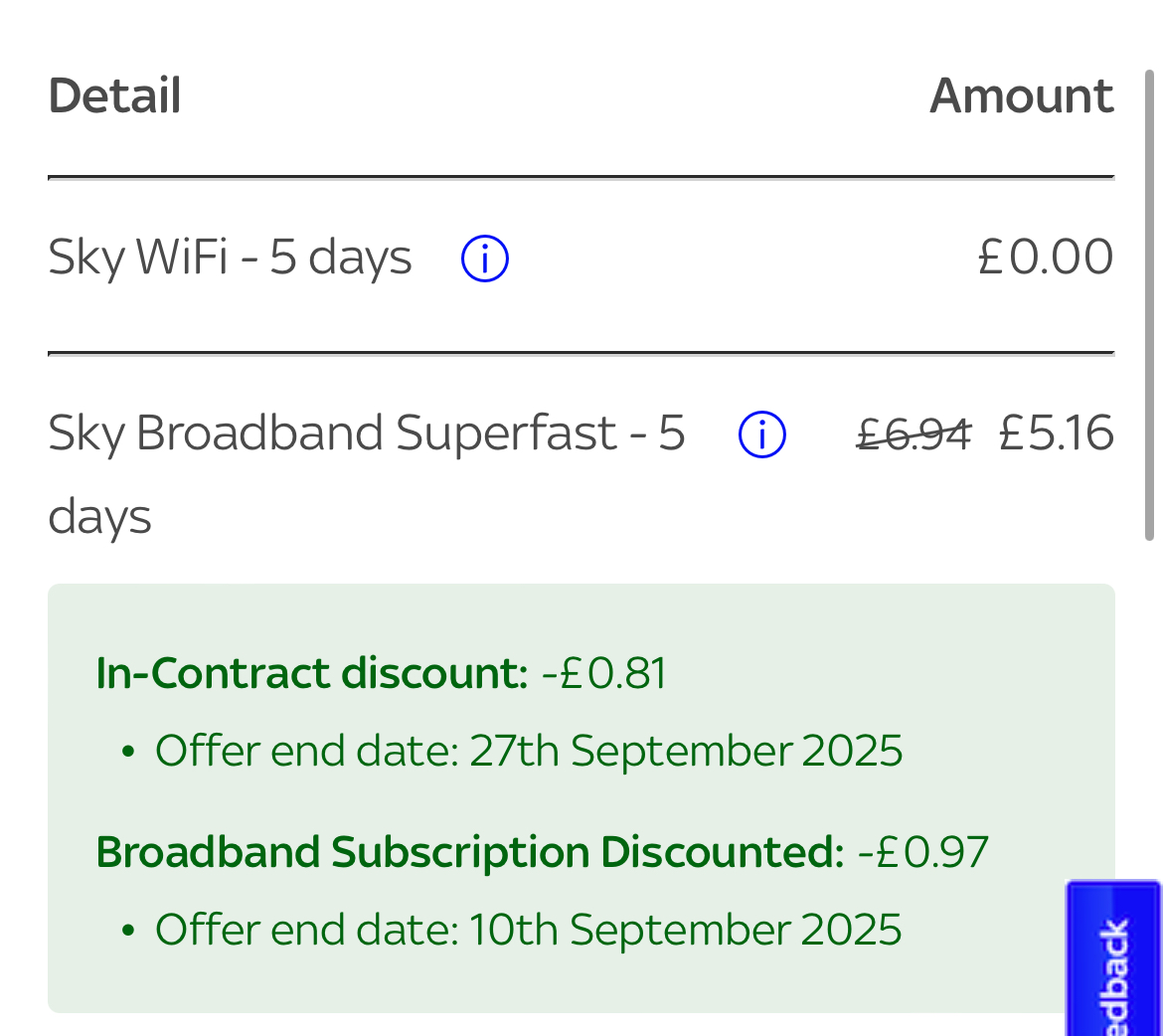Select the £0.00 amount for Sky WiFi
This screenshot has height=1036, width=1163.
tap(1048, 257)
